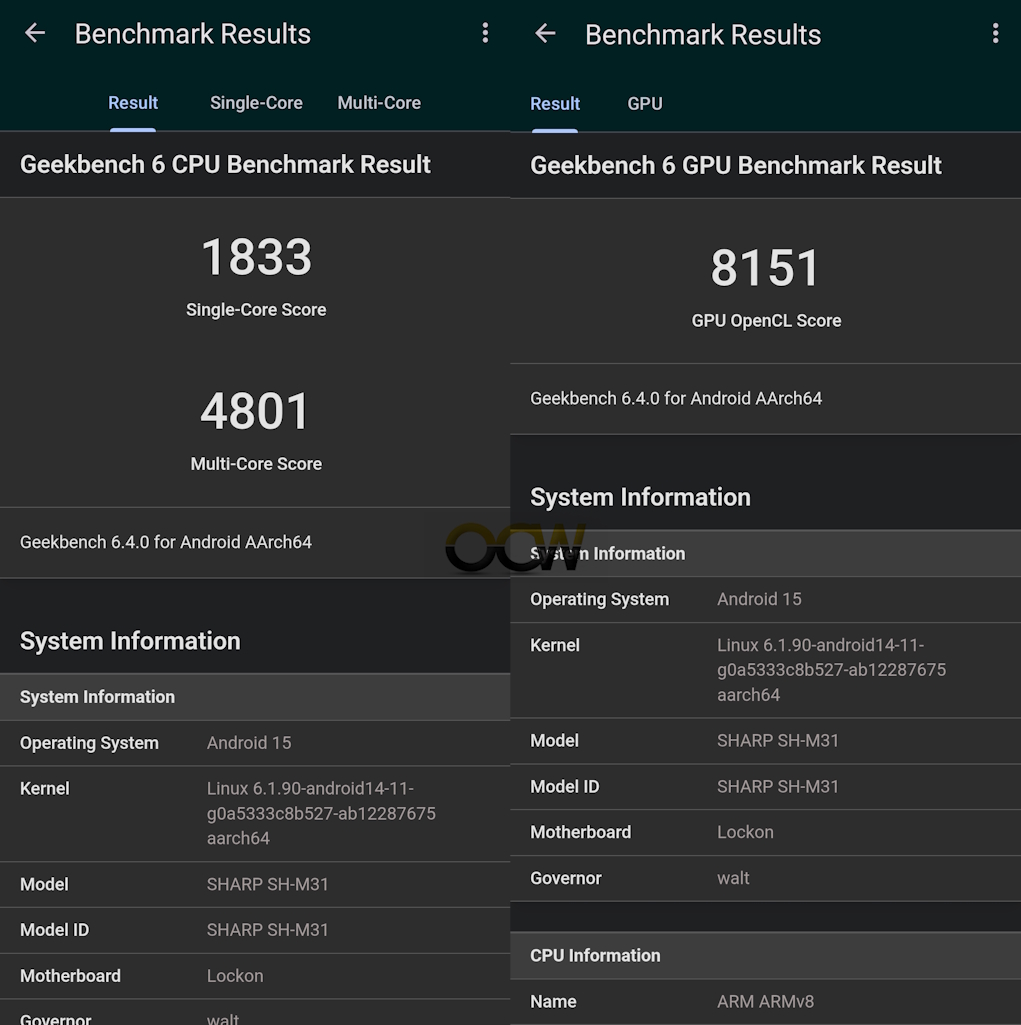The height and width of the screenshot is (1025, 1021).
Task: Select Multi-Core Score label
Action: click(256, 463)
